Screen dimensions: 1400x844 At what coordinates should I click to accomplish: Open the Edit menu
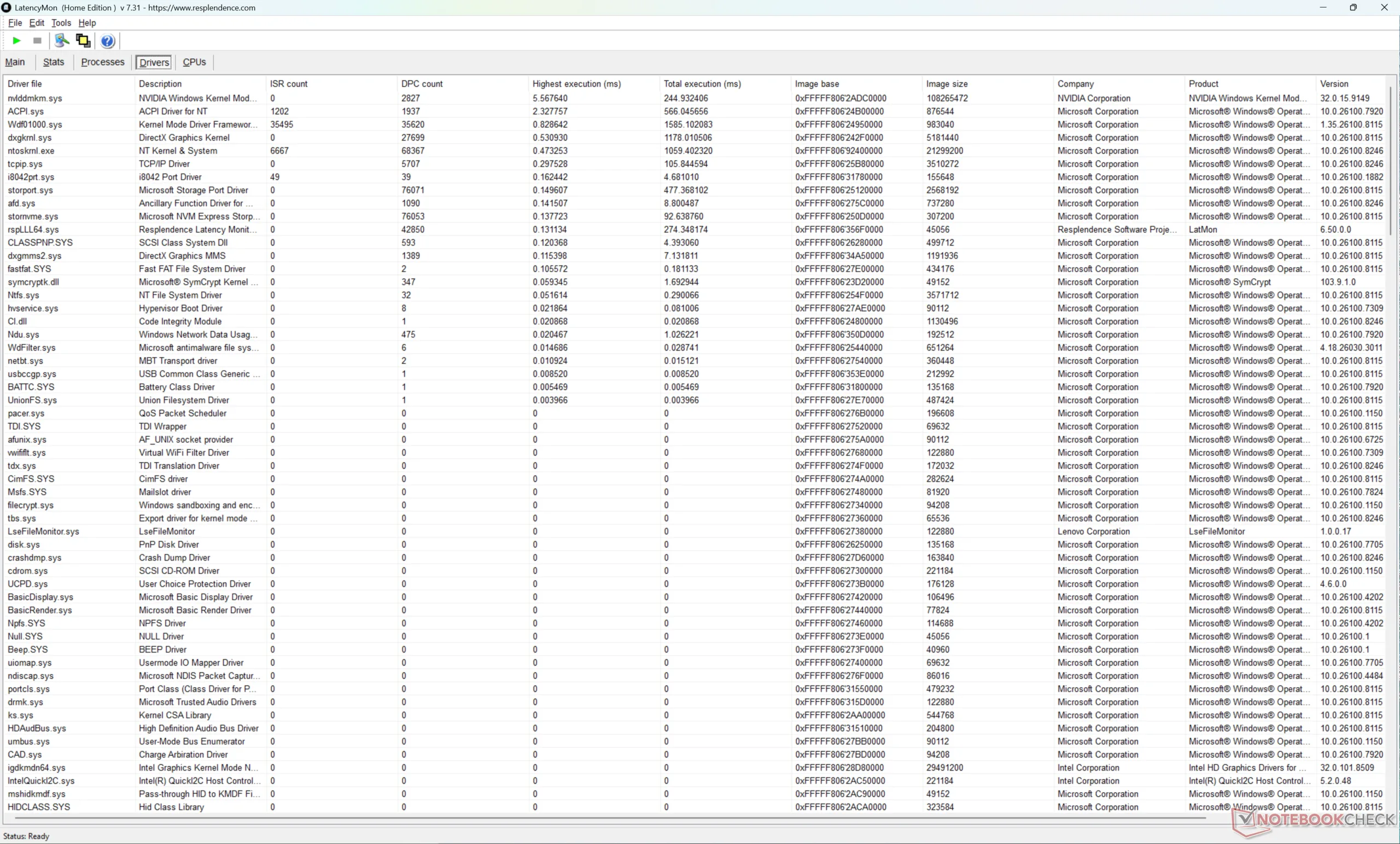pyautogui.click(x=36, y=23)
